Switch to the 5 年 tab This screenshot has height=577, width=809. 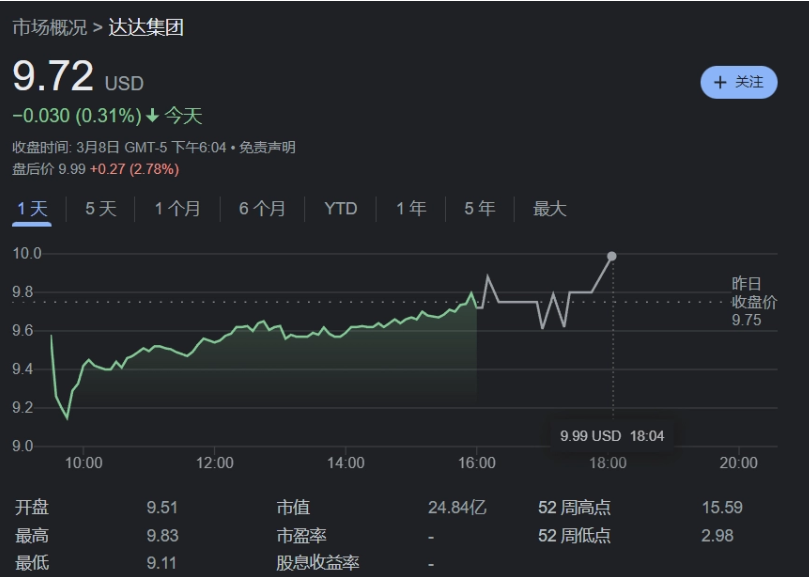(480, 209)
